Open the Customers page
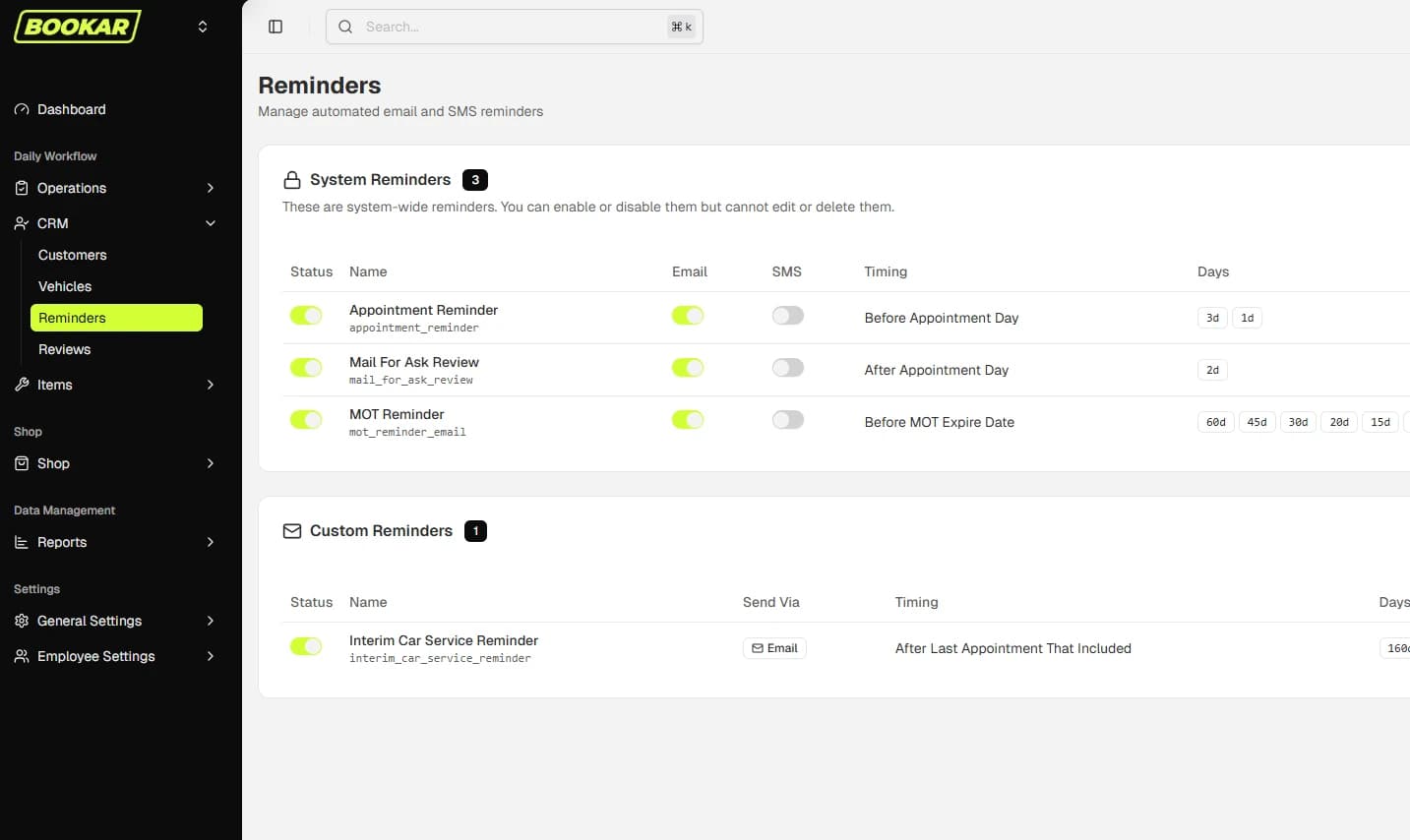The height and width of the screenshot is (840, 1410). 72,255
